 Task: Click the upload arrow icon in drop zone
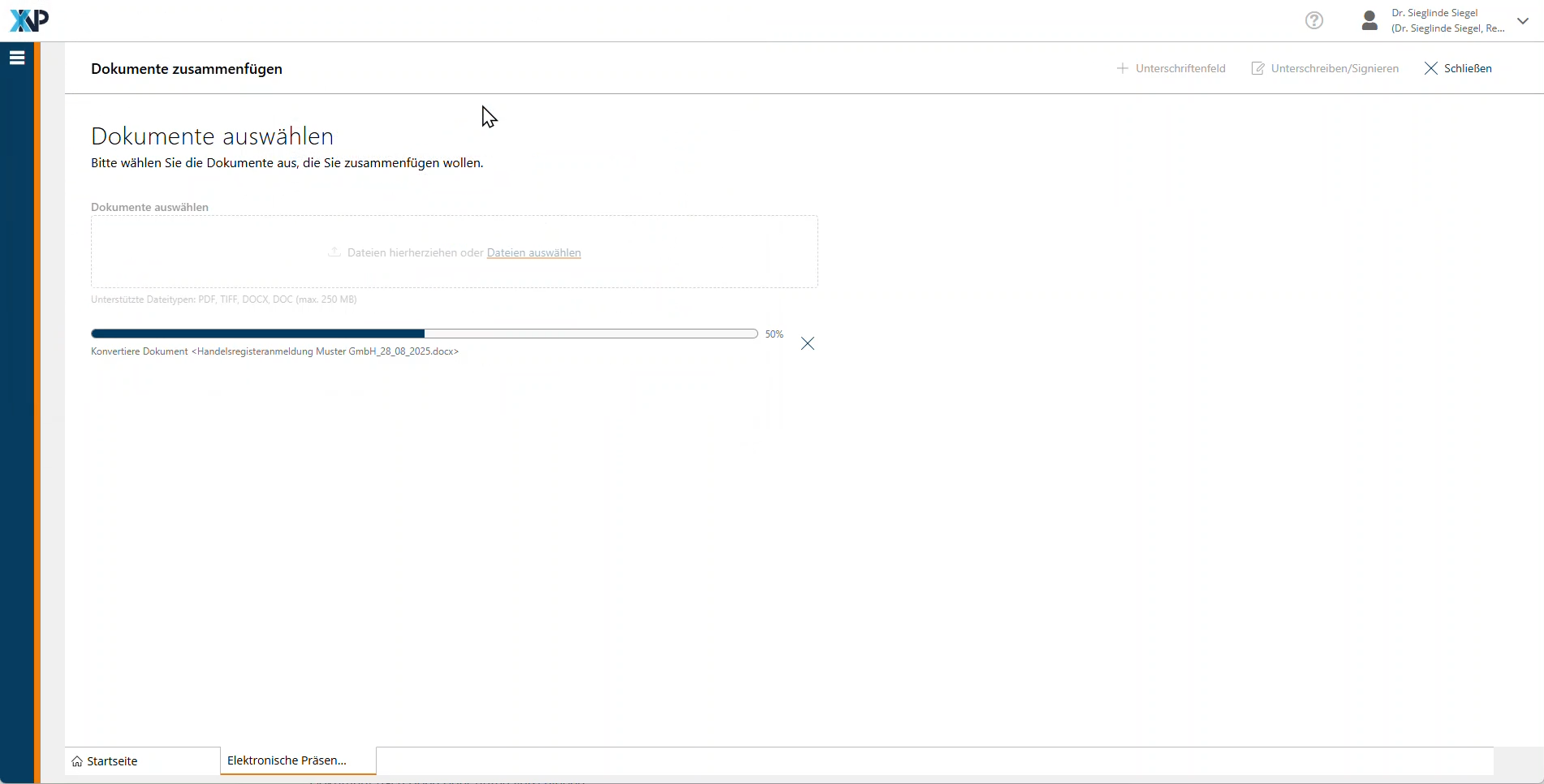pos(334,252)
